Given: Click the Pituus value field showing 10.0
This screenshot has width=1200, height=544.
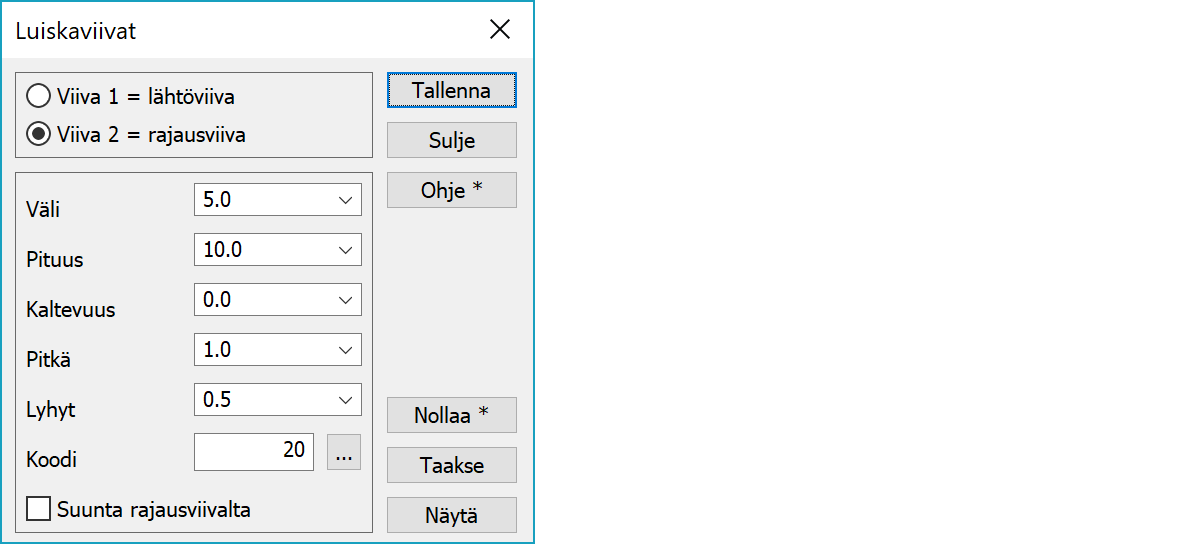Looking at the screenshot, I should [x=263, y=250].
